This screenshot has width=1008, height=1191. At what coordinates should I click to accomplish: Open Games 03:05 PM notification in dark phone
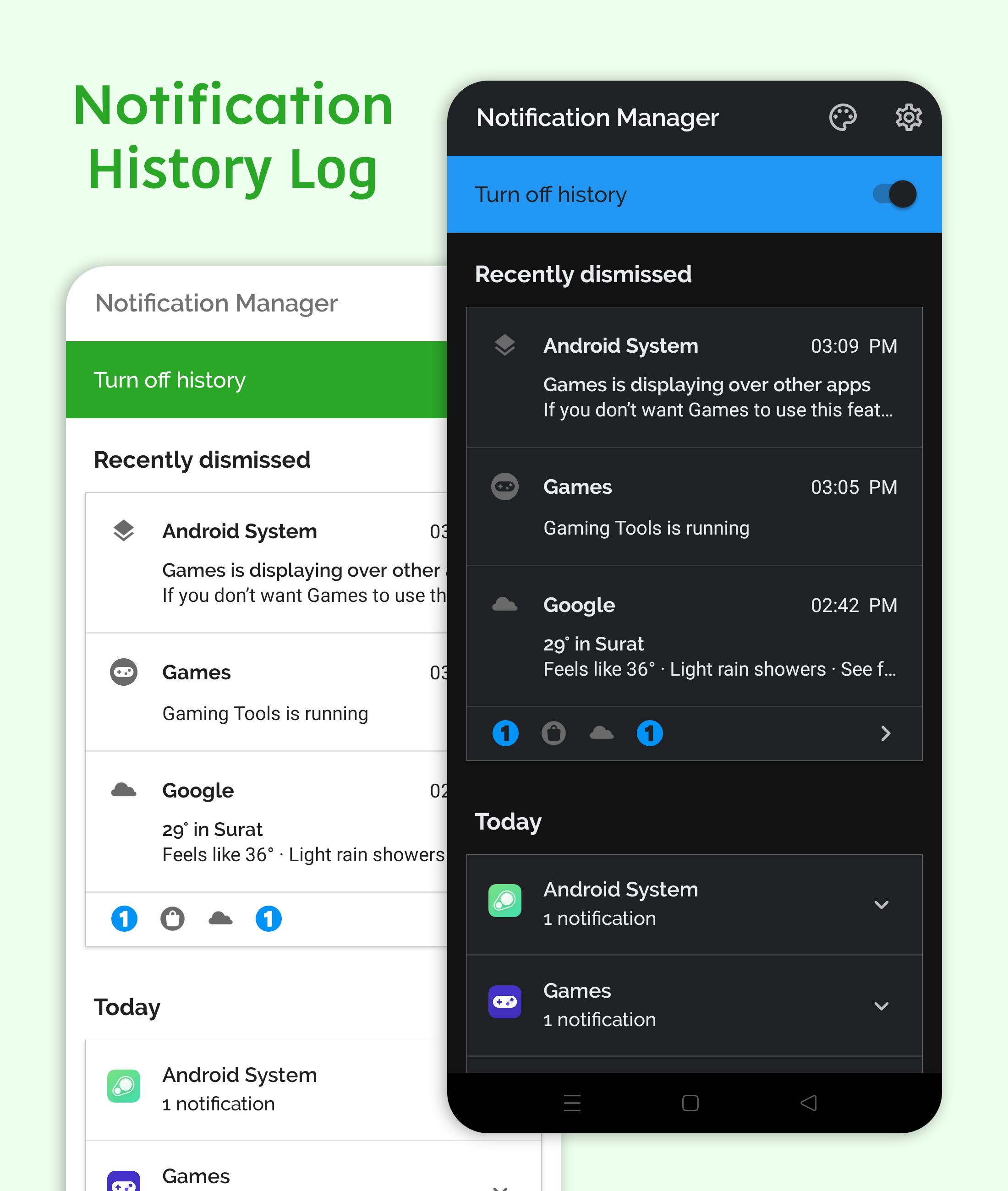(694, 507)
